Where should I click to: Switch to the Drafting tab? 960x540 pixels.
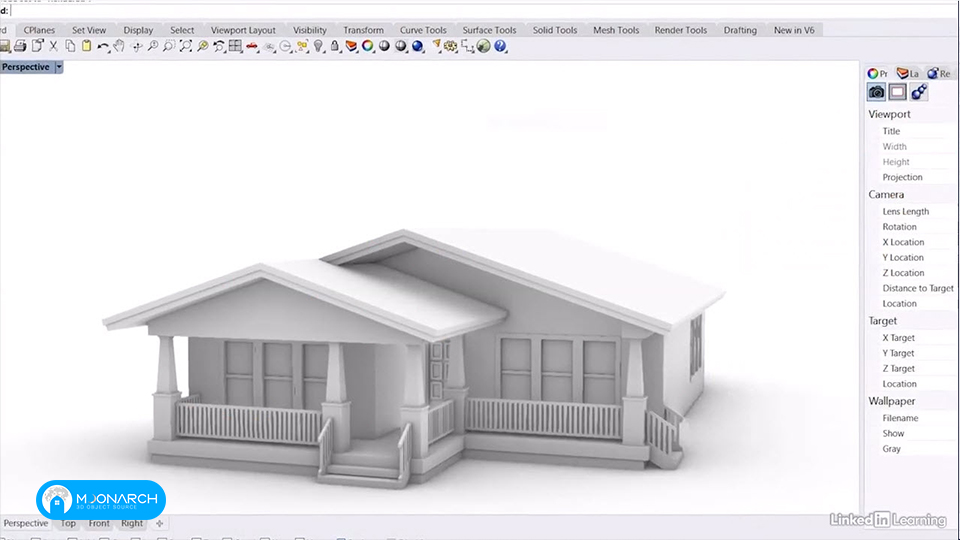740,30
